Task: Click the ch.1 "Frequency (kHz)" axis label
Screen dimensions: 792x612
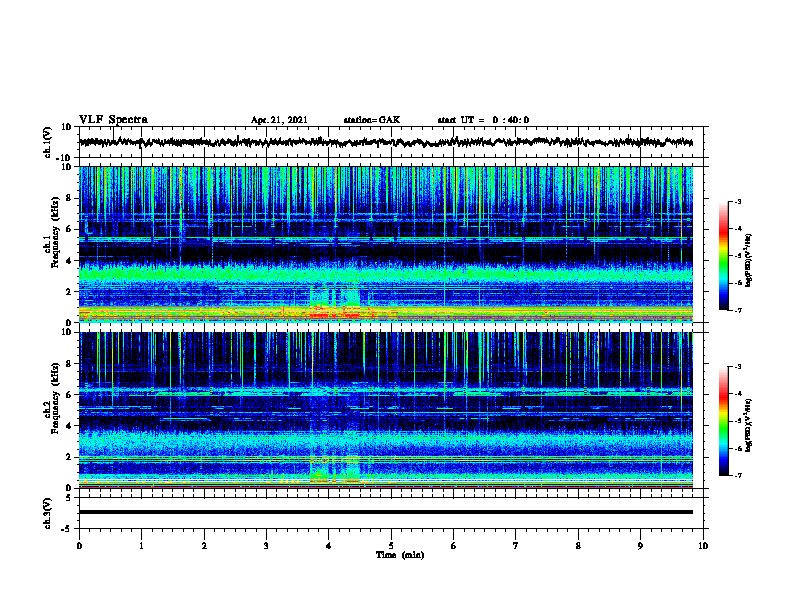Action: coord(55,232)
